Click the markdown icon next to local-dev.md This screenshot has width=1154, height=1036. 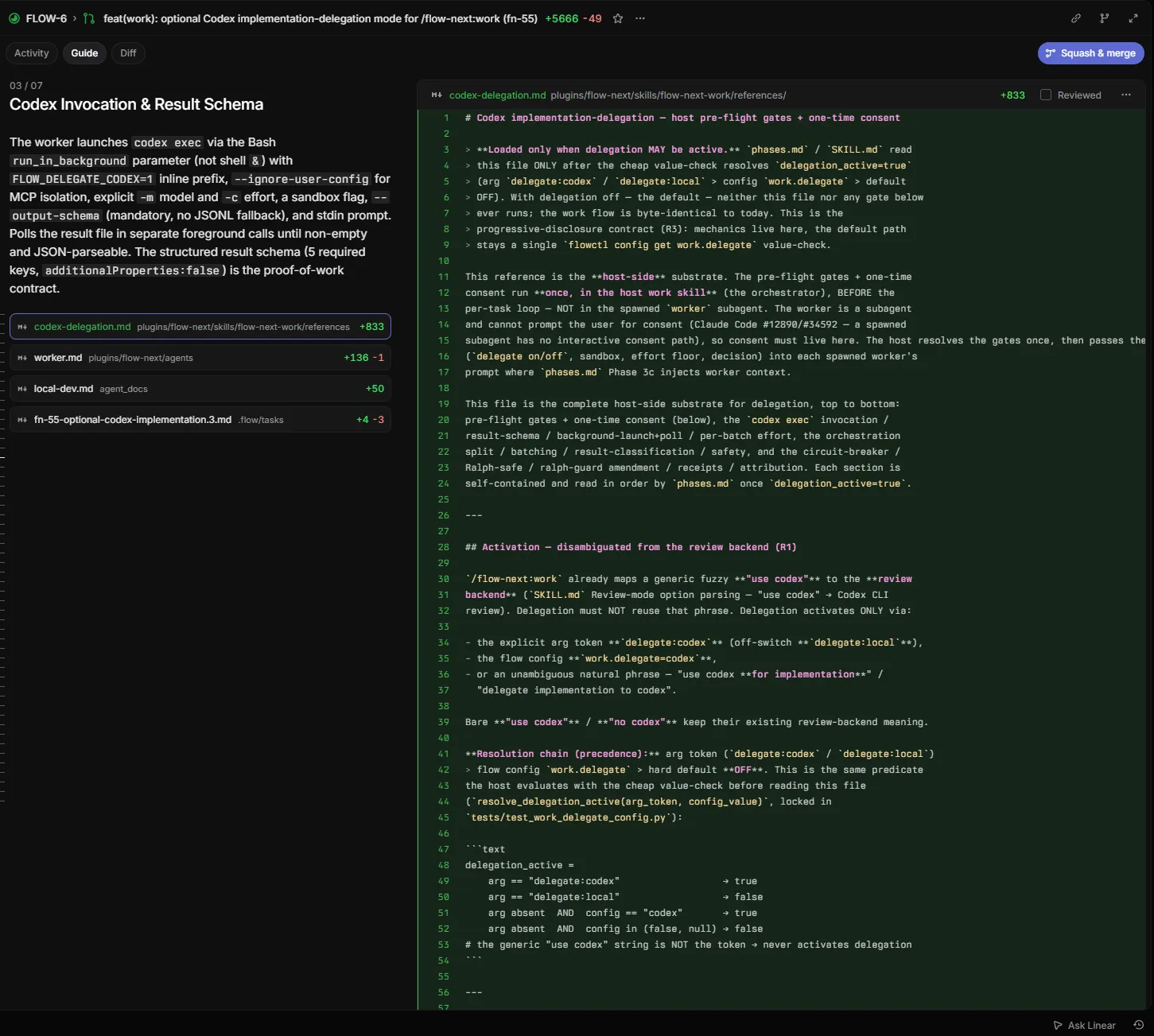(22, 389)
